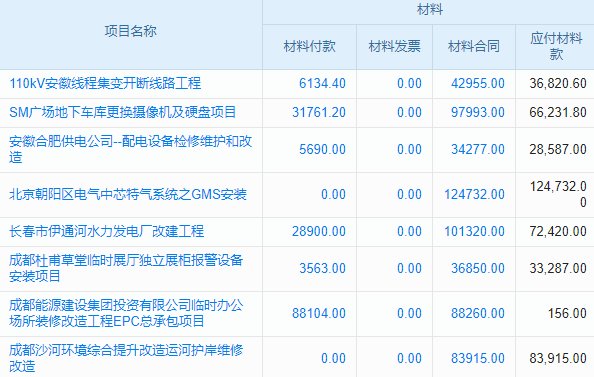Open 0.00 invoice for 长春市伊通河 row
The width and height of the screenshot is (594, 377).
409,231
